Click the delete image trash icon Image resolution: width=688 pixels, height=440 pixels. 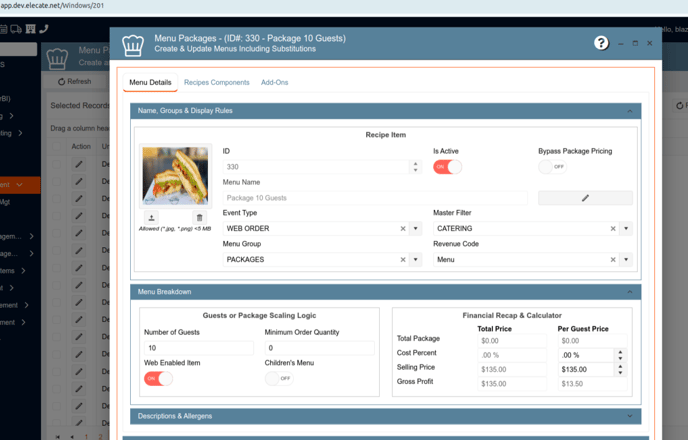point(199,217)
